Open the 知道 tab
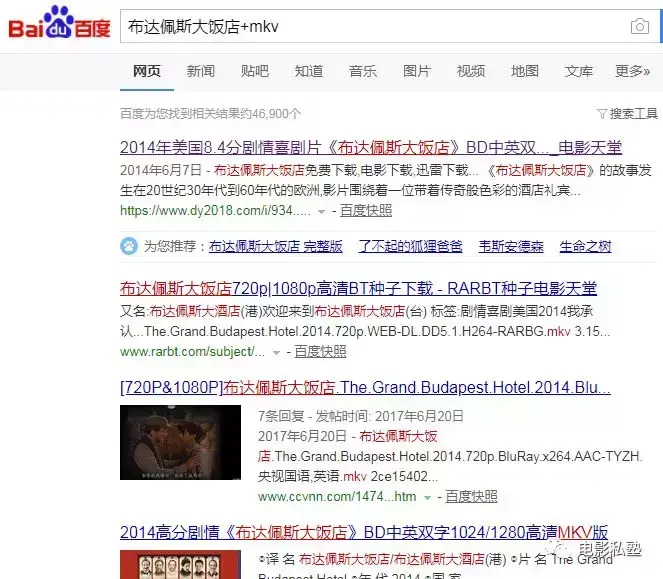Screen dimensions: 663x579 point(309,71)
